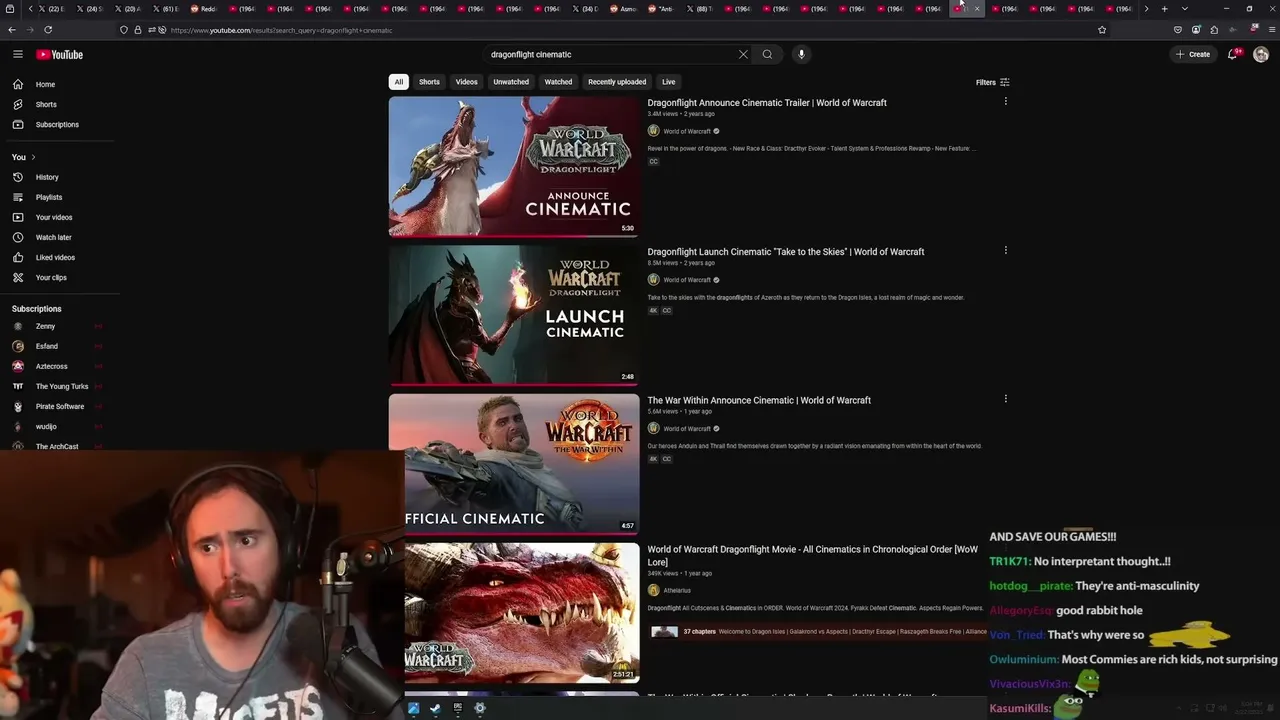The image size is (1280, 720).
Task: Select the Recently uploaded filter chip
Action: (x=617, y=82)
